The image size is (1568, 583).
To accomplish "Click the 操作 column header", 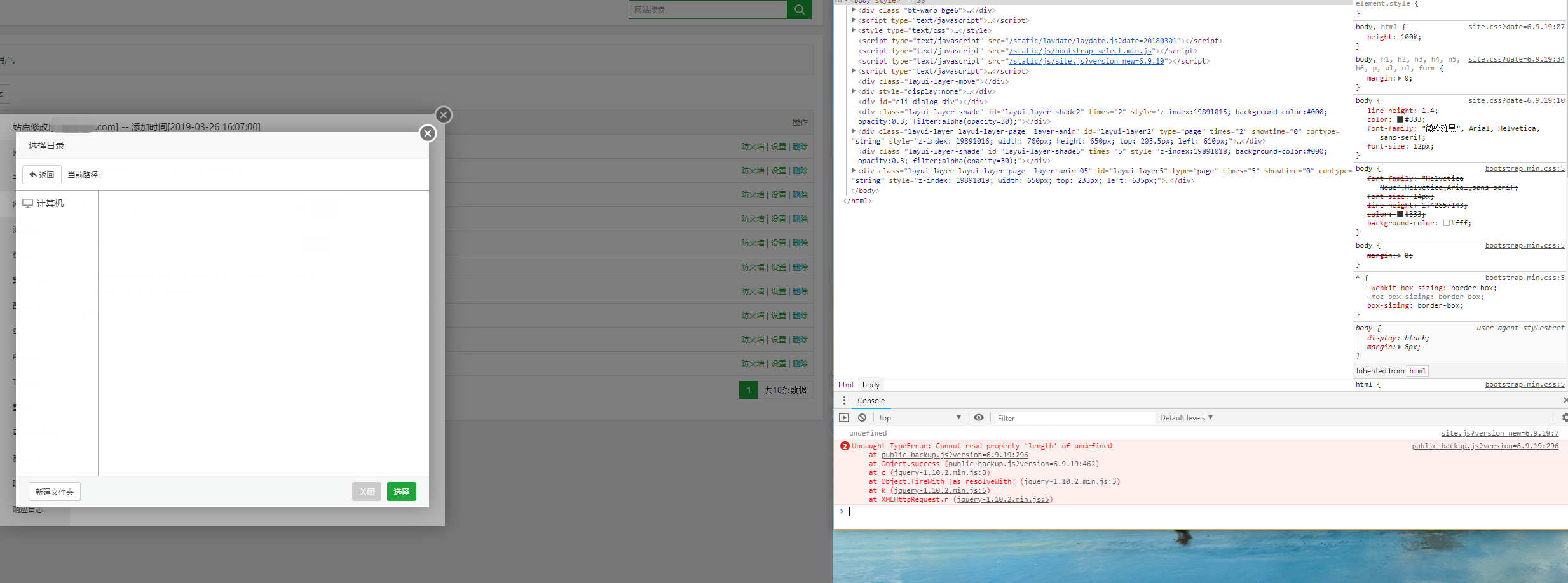I will click(800, 122).
